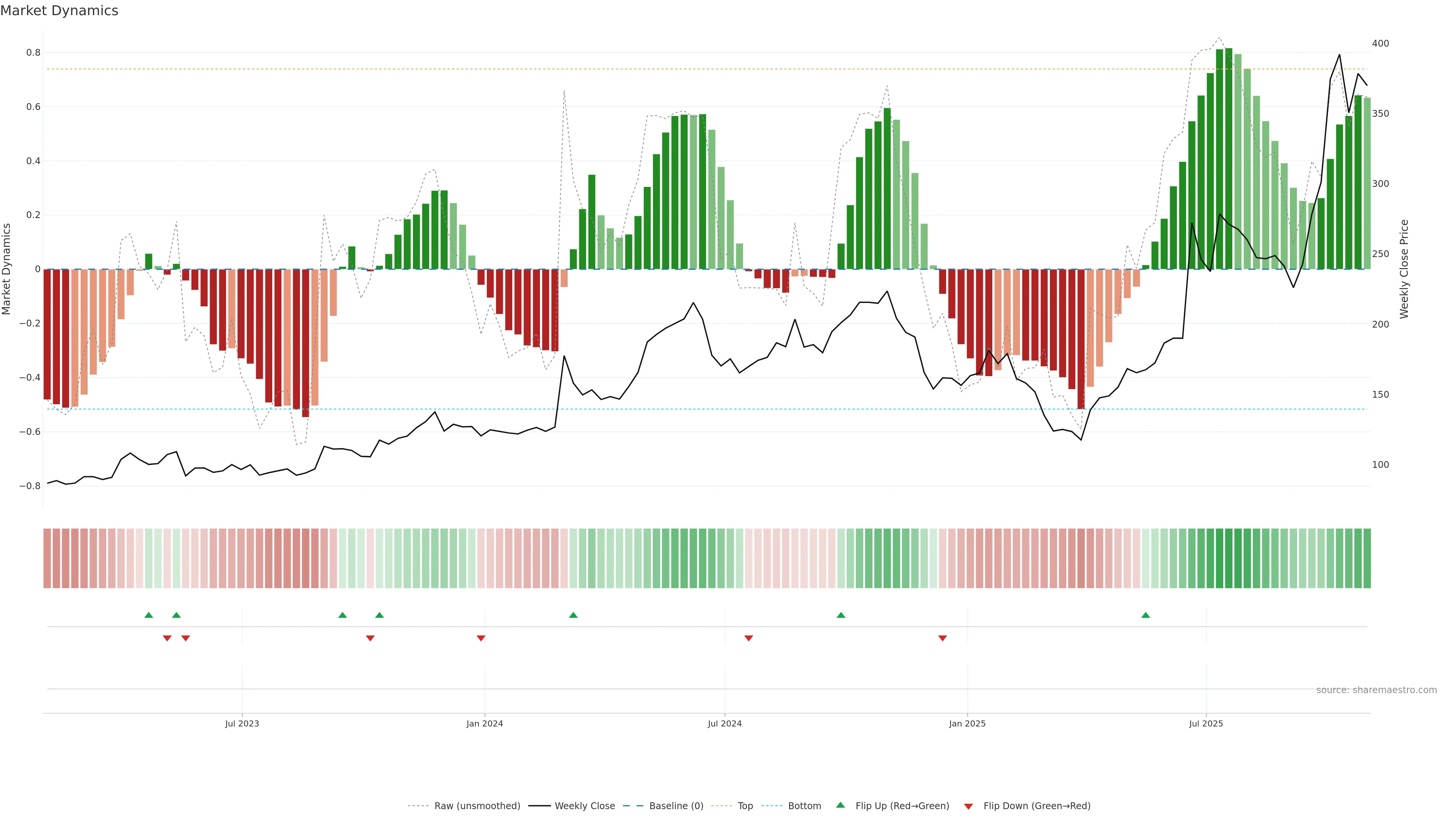Click the Flip Up marker nearest Jul 2025

[1145, 615]
